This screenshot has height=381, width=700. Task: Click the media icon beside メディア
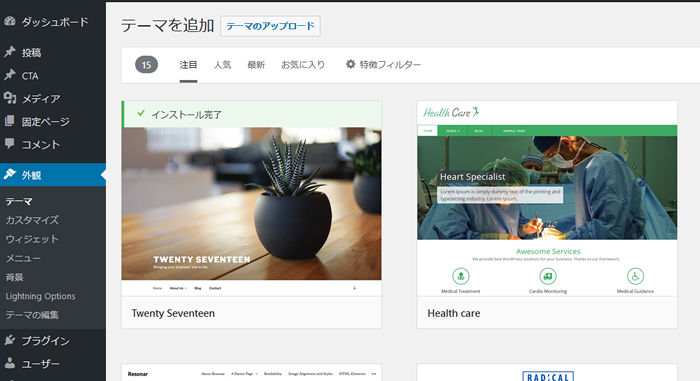[x=9, y=98]
